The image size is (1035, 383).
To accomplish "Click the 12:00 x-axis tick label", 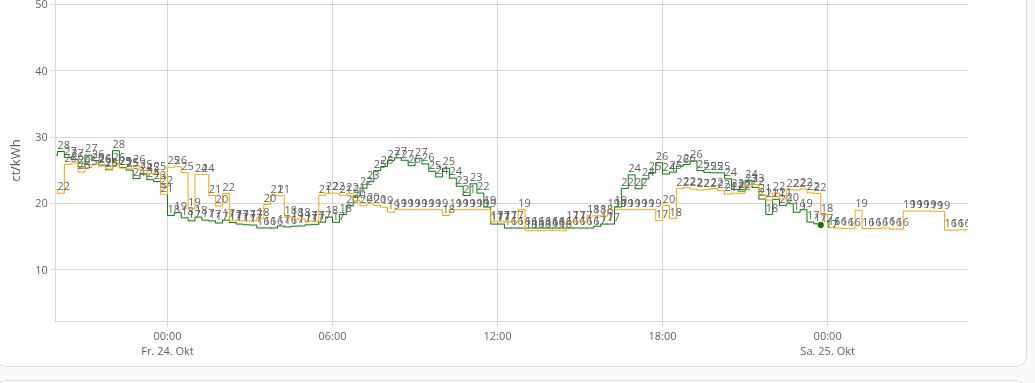I will [497, 336].
